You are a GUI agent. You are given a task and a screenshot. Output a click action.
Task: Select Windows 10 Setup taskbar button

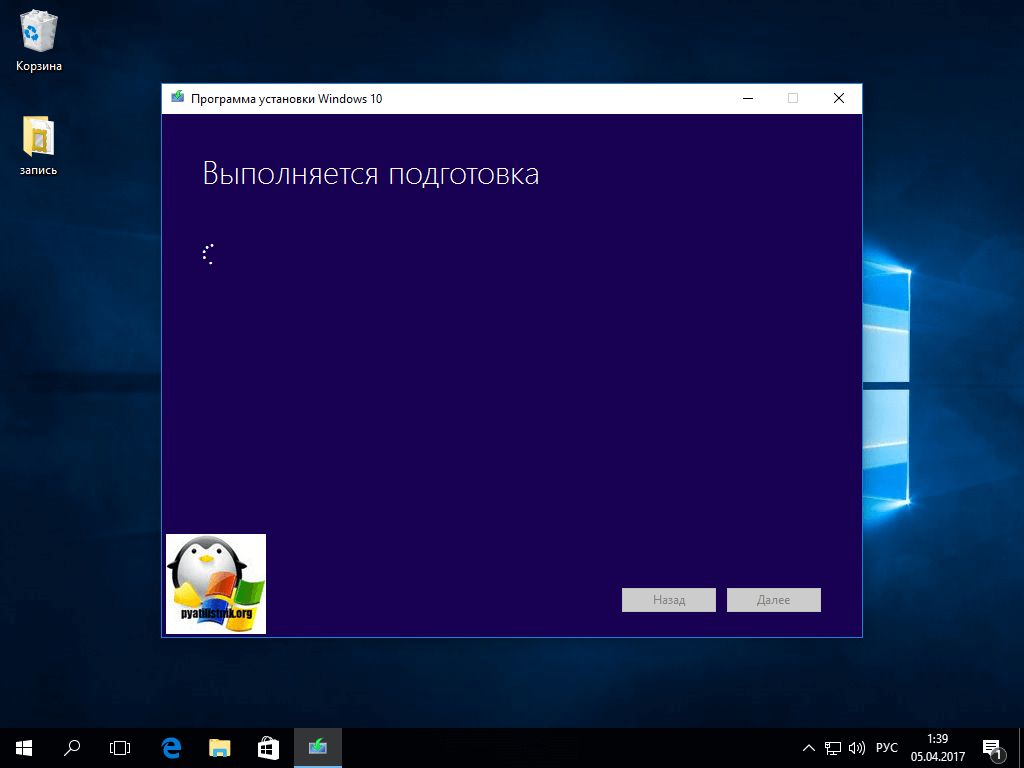point(317,748)
